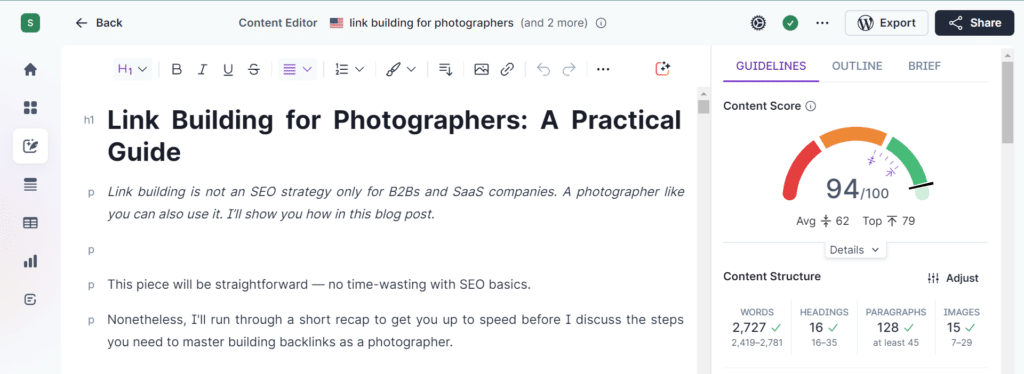The image size is (1024, 374).
Task: Click the AI sparkle icon in toolbar
Action: tap(663, 69)
